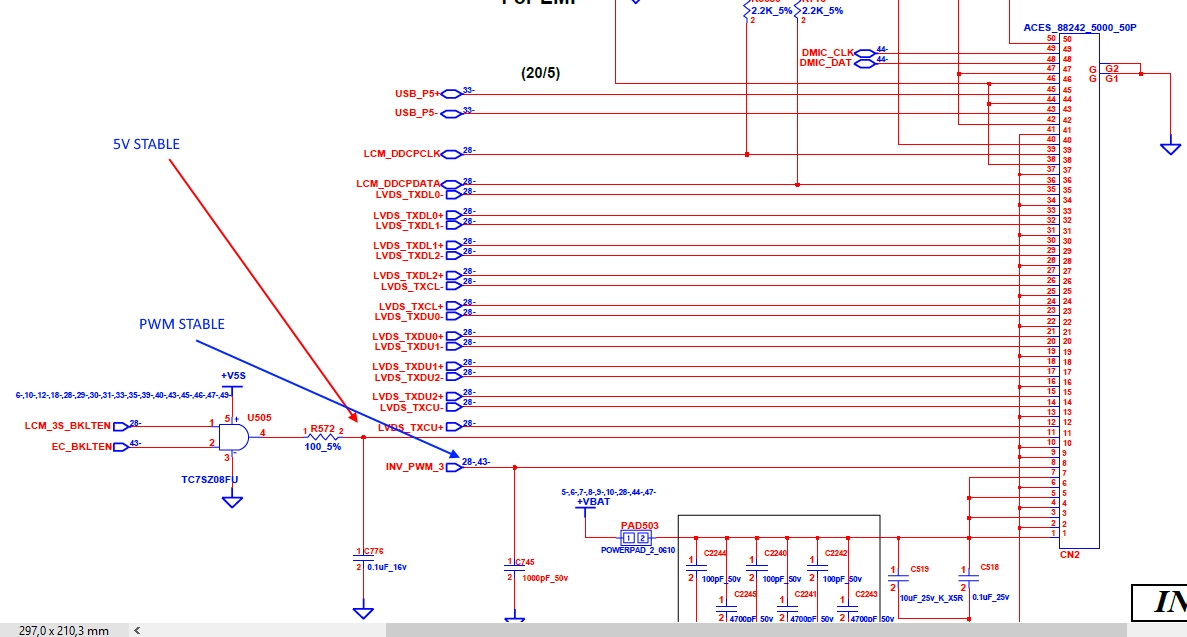Click the LVDS_TXCU- net label

[412, 407]
